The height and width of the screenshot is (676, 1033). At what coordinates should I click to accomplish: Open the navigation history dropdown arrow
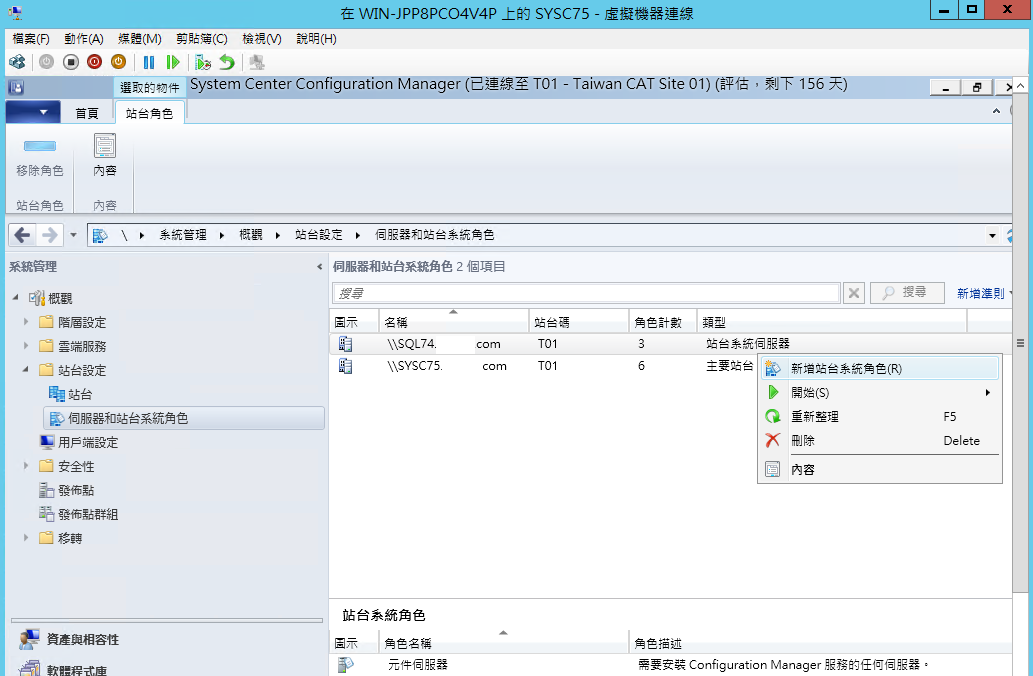pos(73,235)
